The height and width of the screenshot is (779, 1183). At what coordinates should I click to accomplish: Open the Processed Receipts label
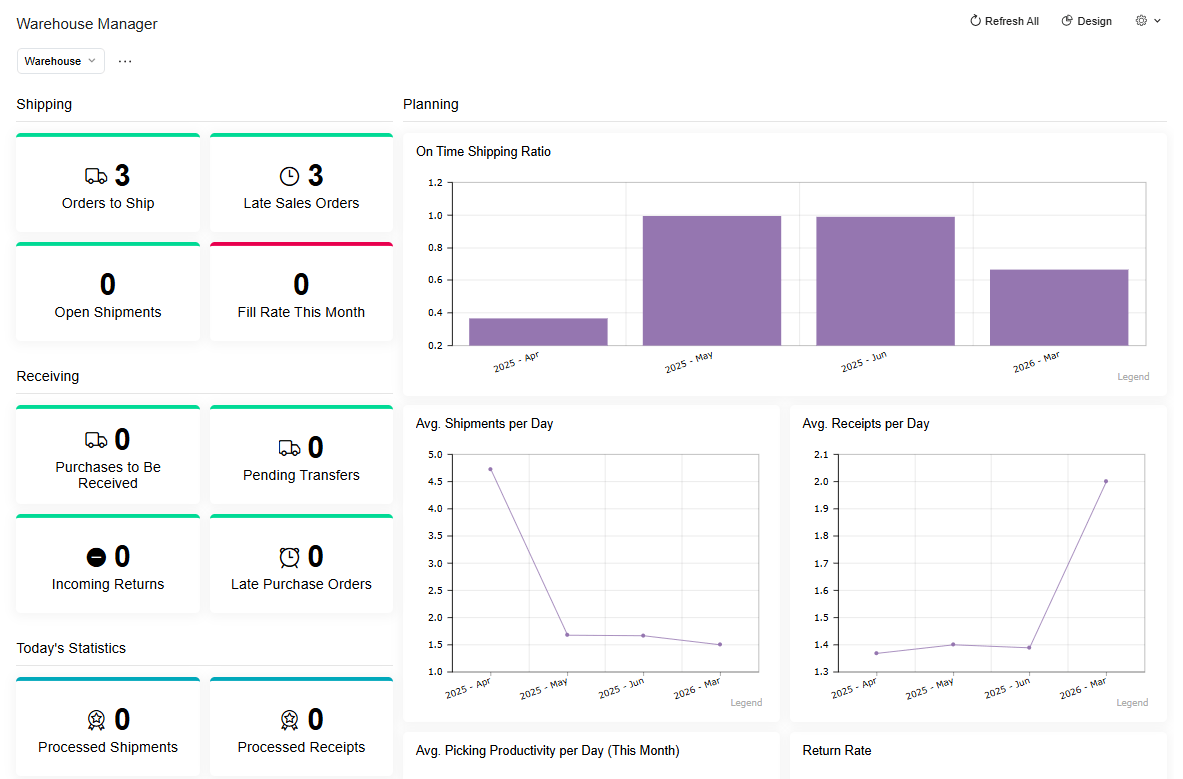pos(301,747)
